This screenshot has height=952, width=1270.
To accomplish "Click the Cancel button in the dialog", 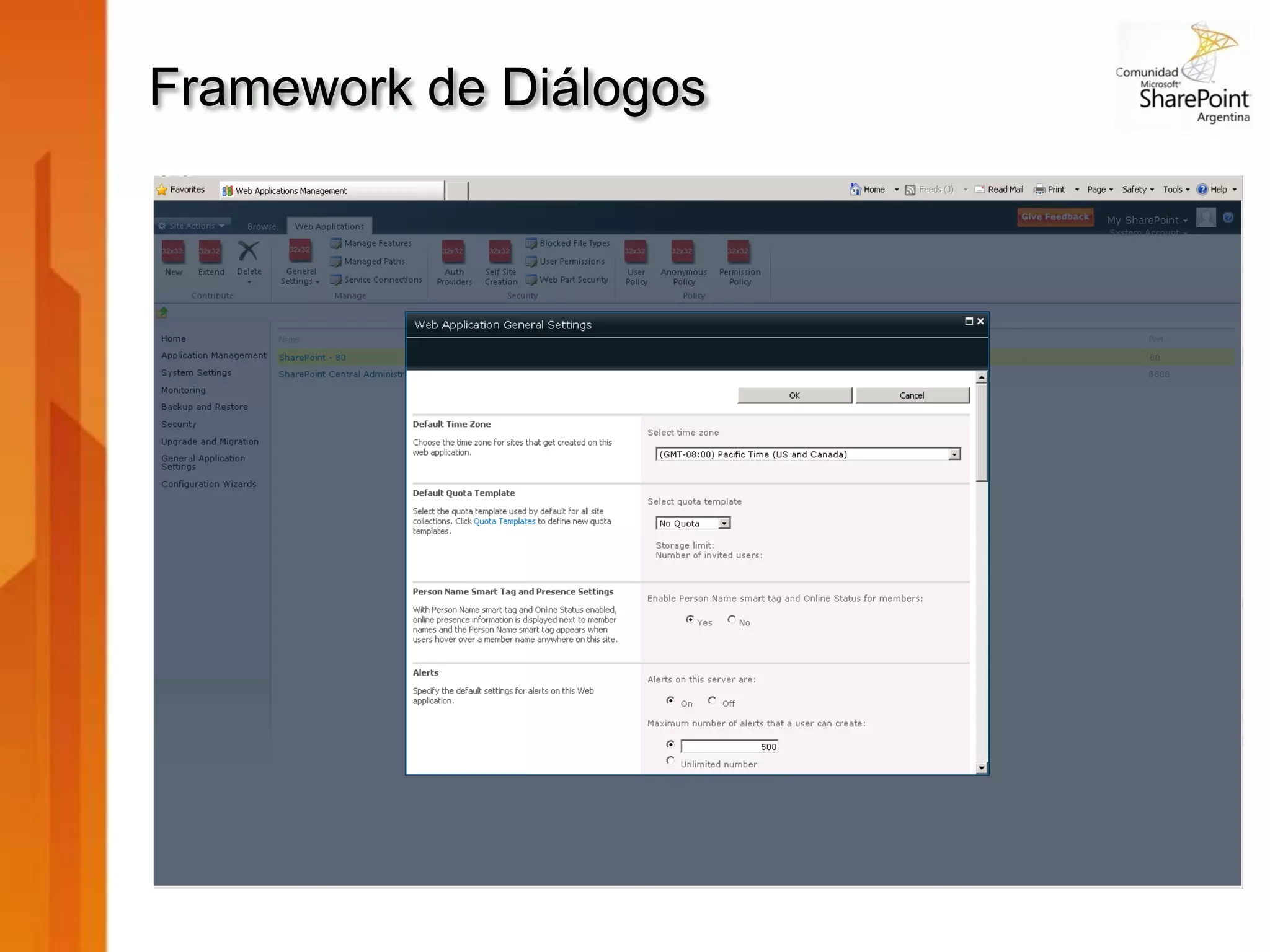I will pos(912,395).
